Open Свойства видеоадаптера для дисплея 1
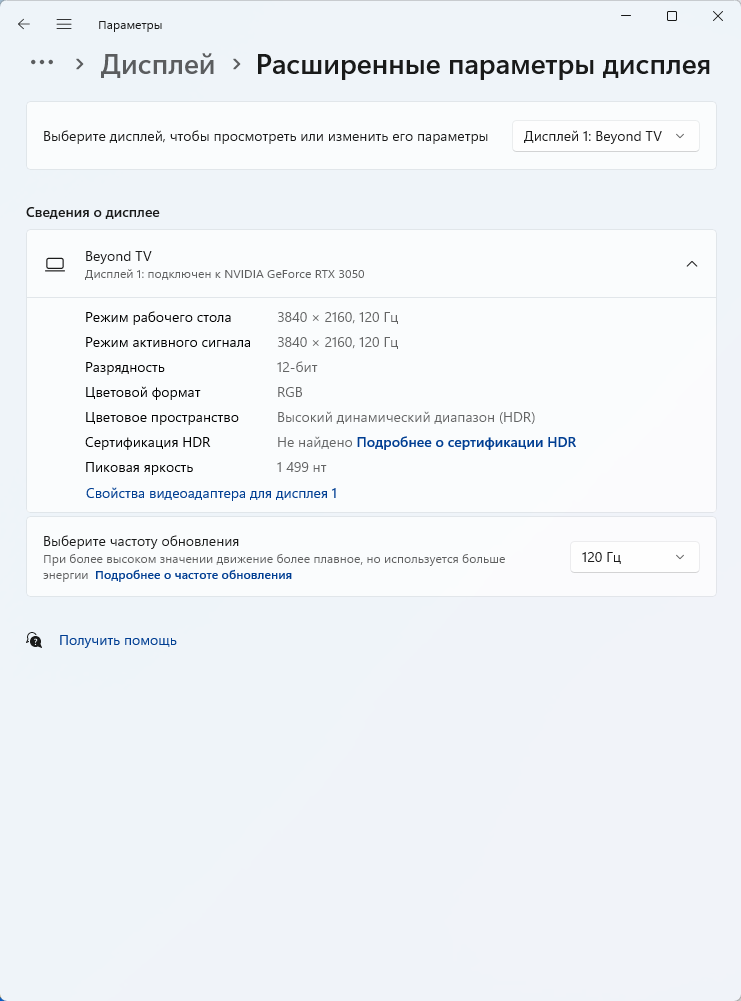 point(211,493)
